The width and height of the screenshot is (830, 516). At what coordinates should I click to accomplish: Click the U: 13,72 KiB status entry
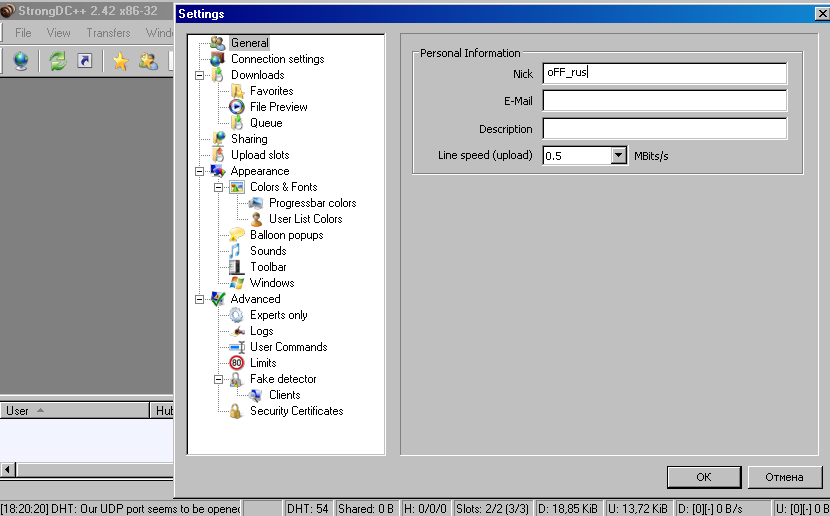coord(638,509)
